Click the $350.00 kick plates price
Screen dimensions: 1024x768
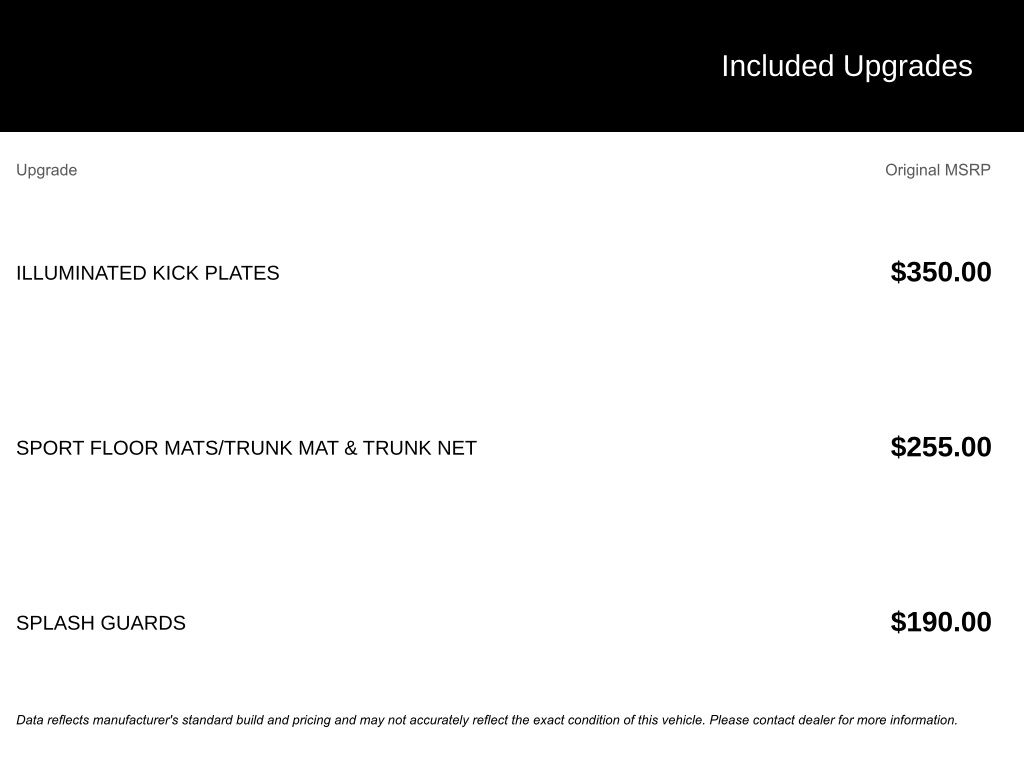(940, 272)
